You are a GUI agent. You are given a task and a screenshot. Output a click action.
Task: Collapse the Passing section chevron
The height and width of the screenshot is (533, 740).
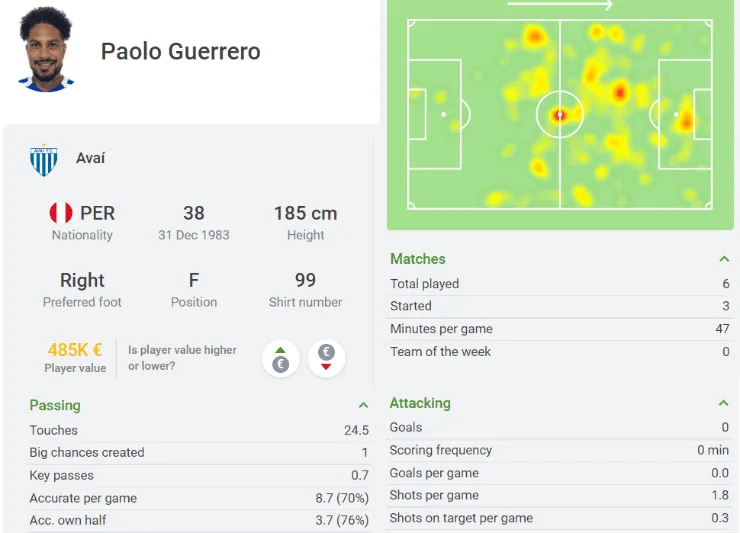click(x=363, y=405)
